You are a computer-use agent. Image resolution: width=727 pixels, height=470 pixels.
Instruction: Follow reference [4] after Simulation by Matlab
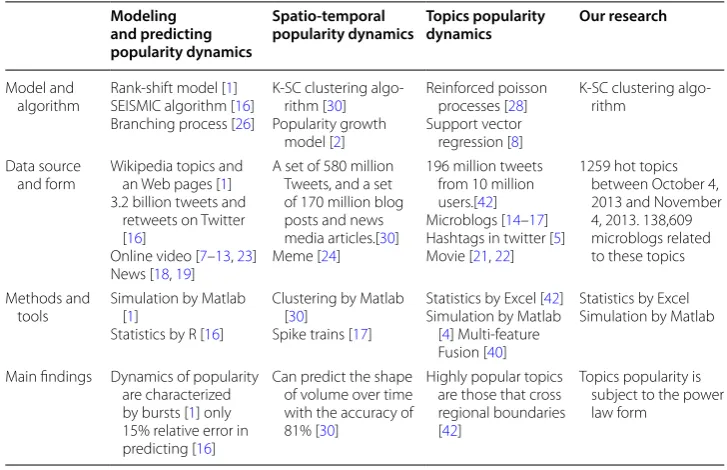[x=446, y=334]
